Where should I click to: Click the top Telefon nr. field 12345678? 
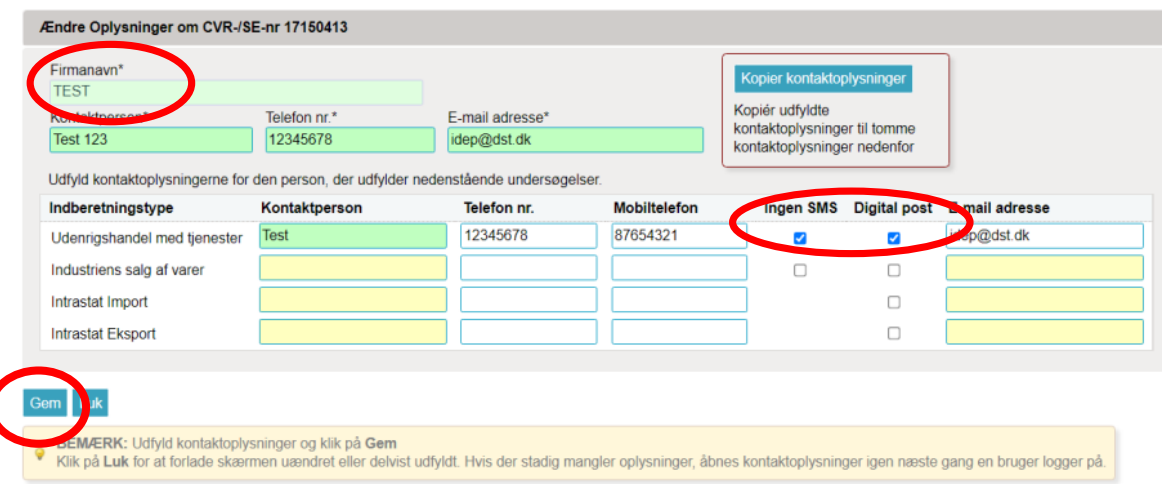click(350, 140)
